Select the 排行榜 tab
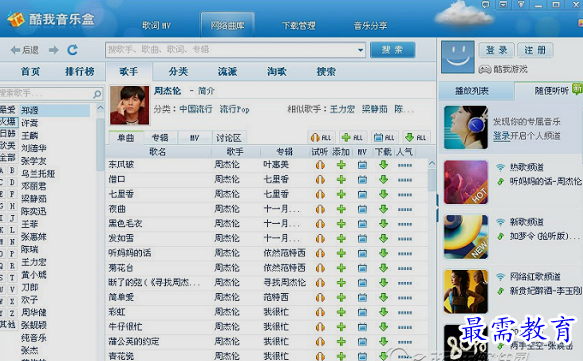This screenshot has width=583, height=361. (x=80, y=71)
